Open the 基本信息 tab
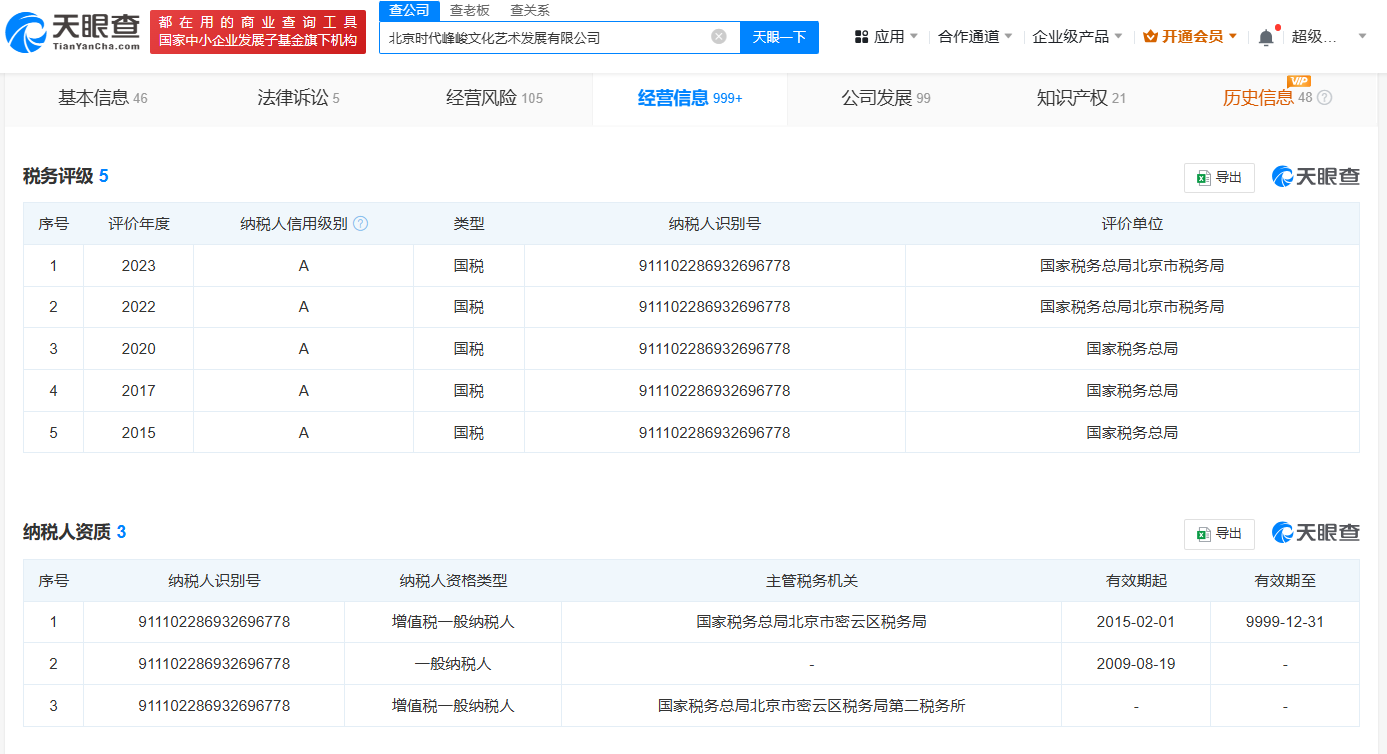 coord(103,98)
